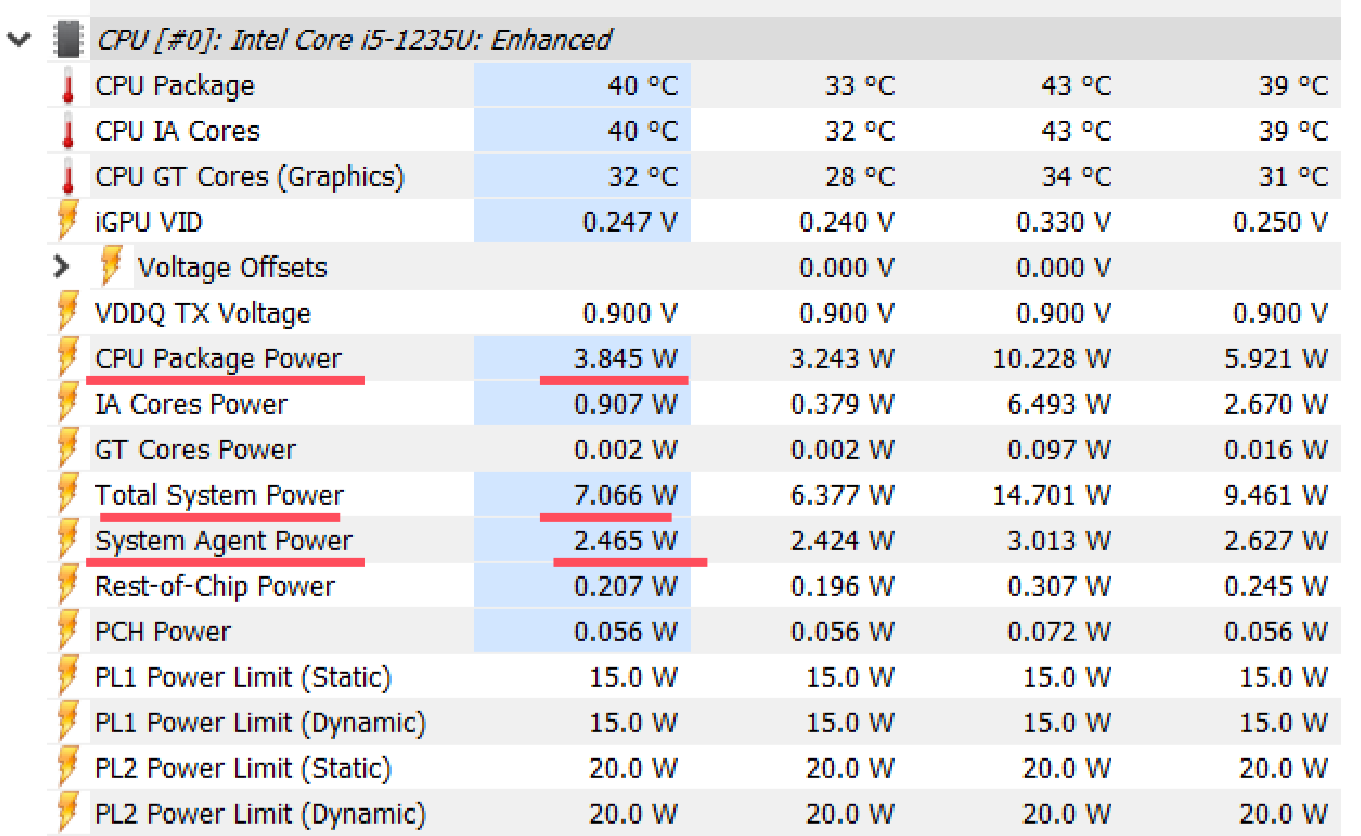Click thermometer icon beside CPU GT Cores
The height and width of the screenshot is (836, 1361).
click(68, 177)
